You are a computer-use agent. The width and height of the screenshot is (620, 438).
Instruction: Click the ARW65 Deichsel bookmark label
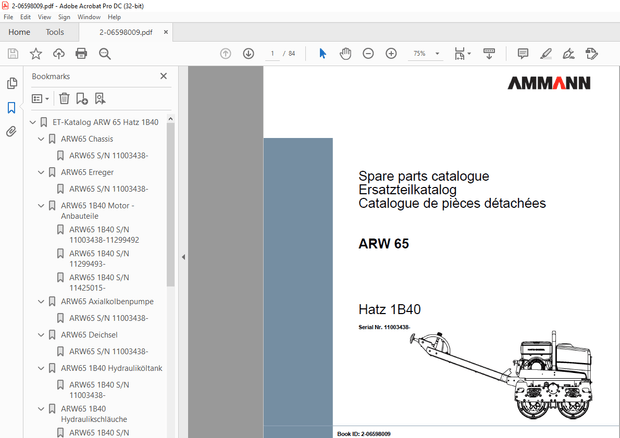(89, 335)
